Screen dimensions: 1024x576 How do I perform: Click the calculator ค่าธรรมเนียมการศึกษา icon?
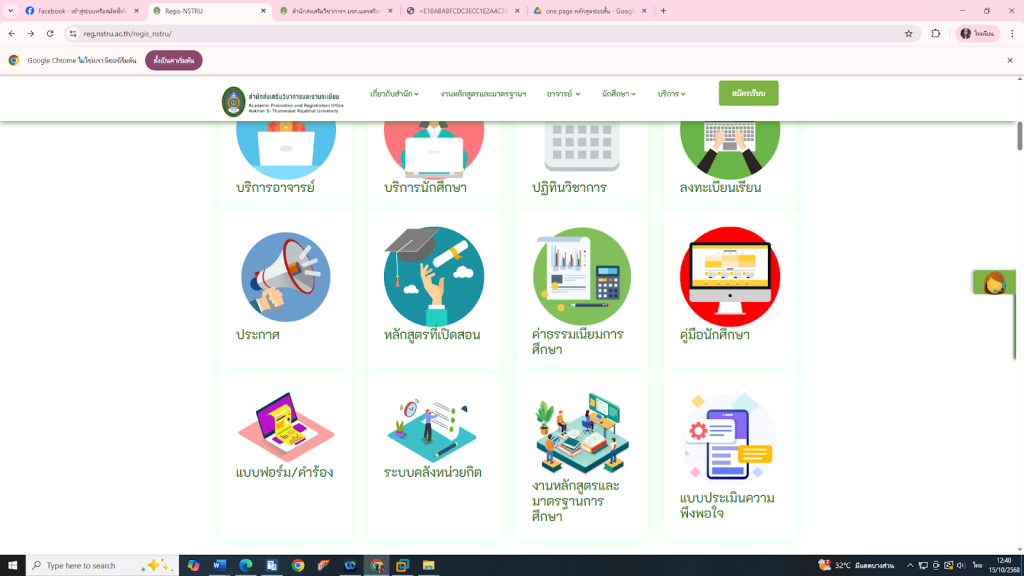click(581, 277)
